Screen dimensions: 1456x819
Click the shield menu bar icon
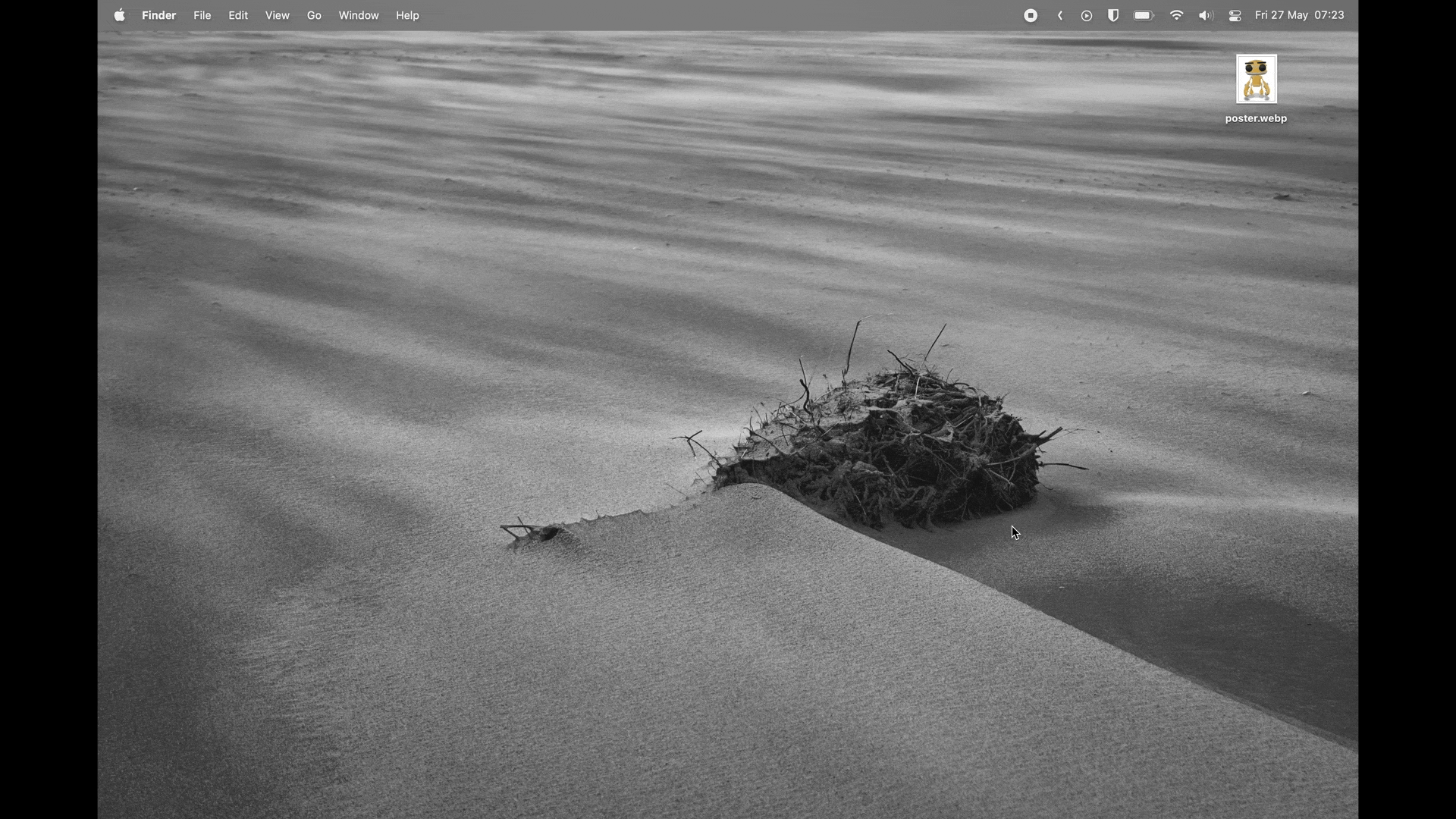click(x=1113, y=15)
